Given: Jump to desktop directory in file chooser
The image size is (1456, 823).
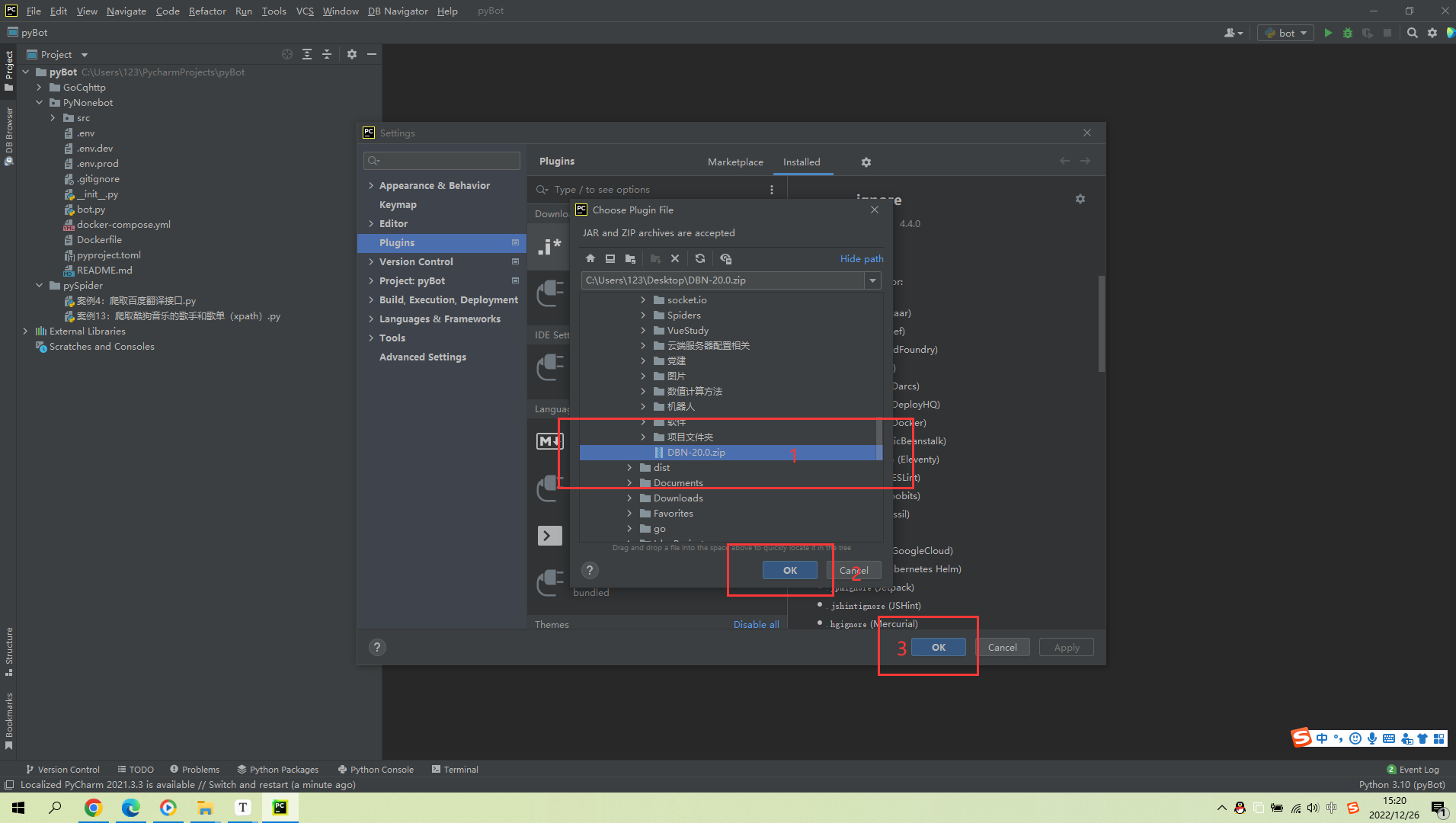Looking at the screenshot, I should 610,258.
